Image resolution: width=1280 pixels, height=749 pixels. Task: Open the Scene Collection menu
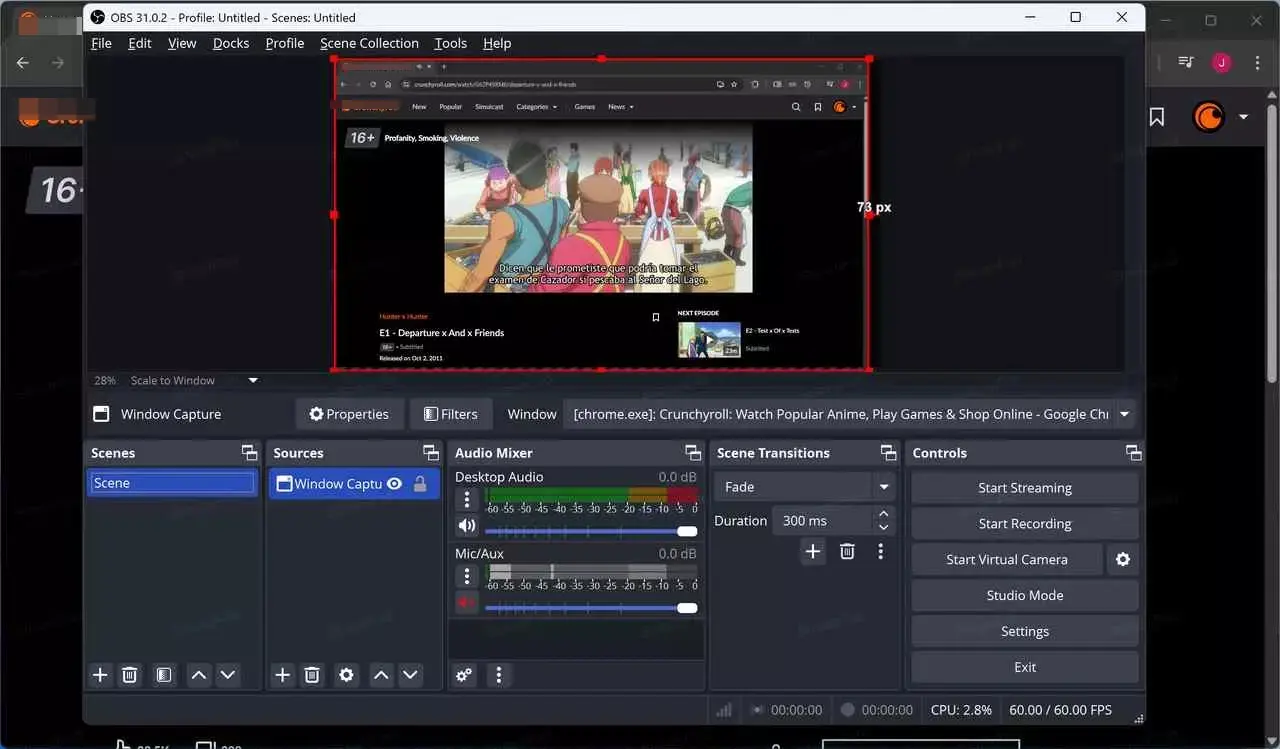(369, 43)
